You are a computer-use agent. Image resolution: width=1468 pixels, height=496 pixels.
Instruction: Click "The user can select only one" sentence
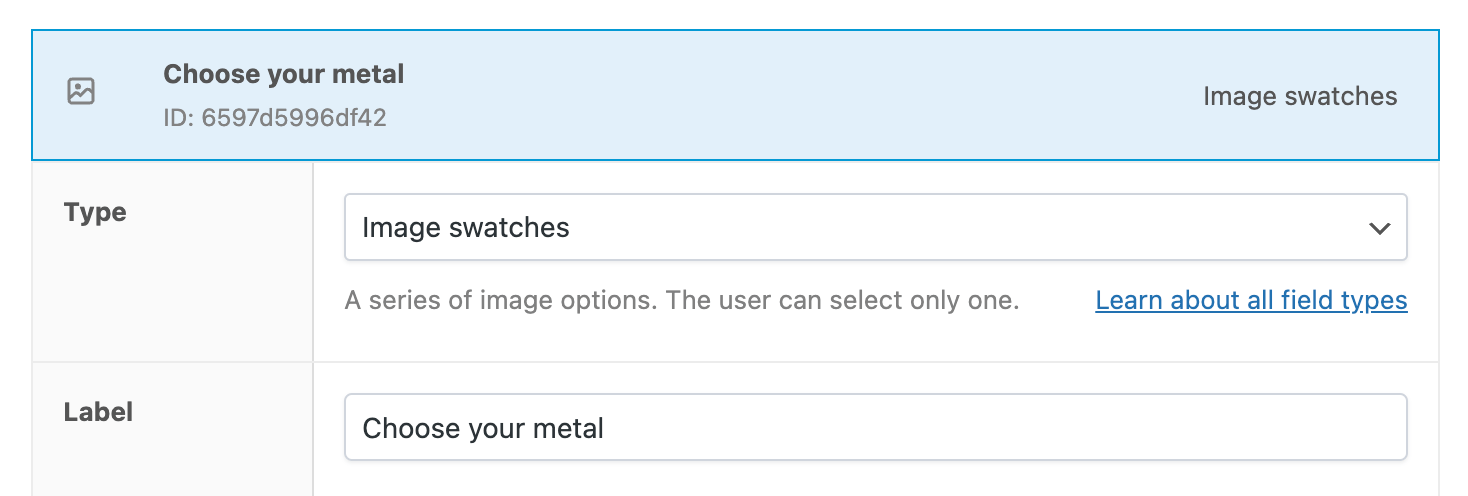click(842, 300)
